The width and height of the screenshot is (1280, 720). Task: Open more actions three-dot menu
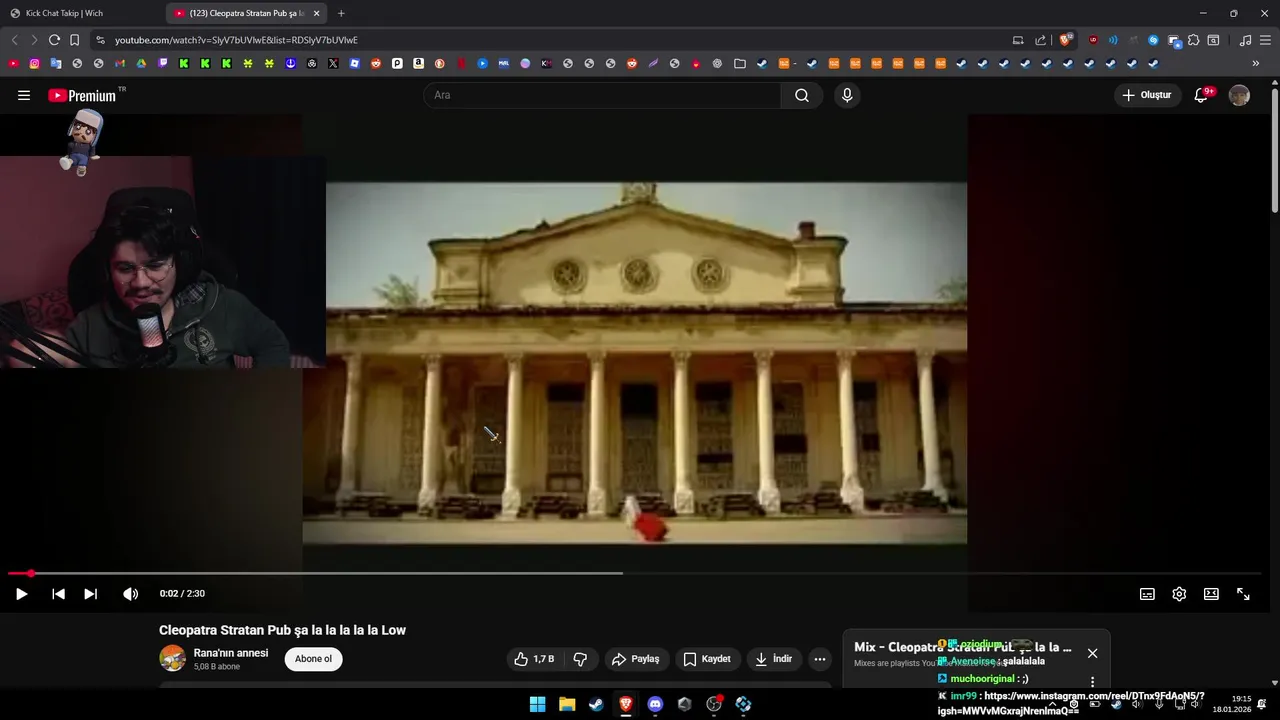click(820, 659)
